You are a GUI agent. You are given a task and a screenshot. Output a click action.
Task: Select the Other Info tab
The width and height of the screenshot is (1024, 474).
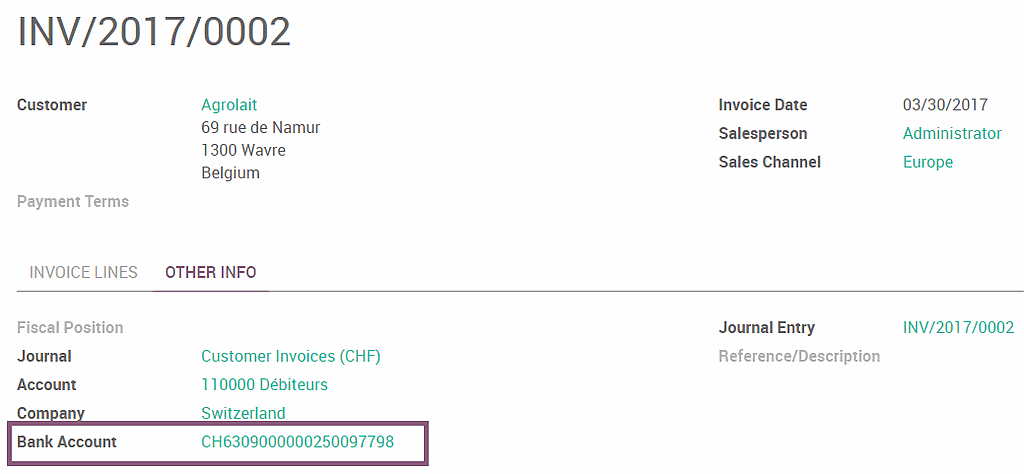coord(210,272)
